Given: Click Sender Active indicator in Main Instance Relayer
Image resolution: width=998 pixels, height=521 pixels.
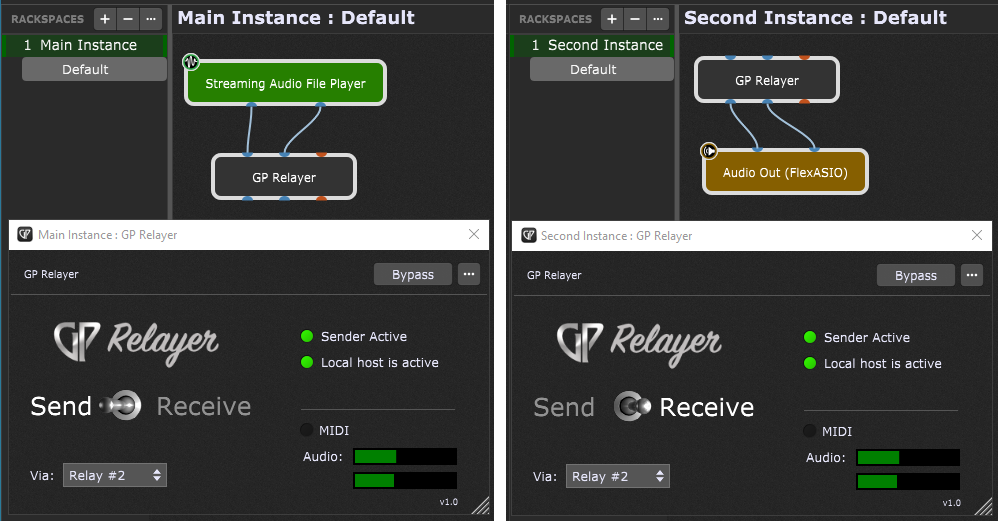Looking at the screenshot, I should click(307, 336).
